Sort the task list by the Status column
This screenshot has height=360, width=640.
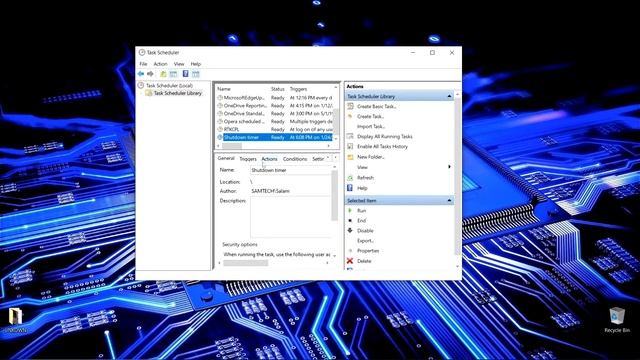pyautogui.click(x=278, y=89)
